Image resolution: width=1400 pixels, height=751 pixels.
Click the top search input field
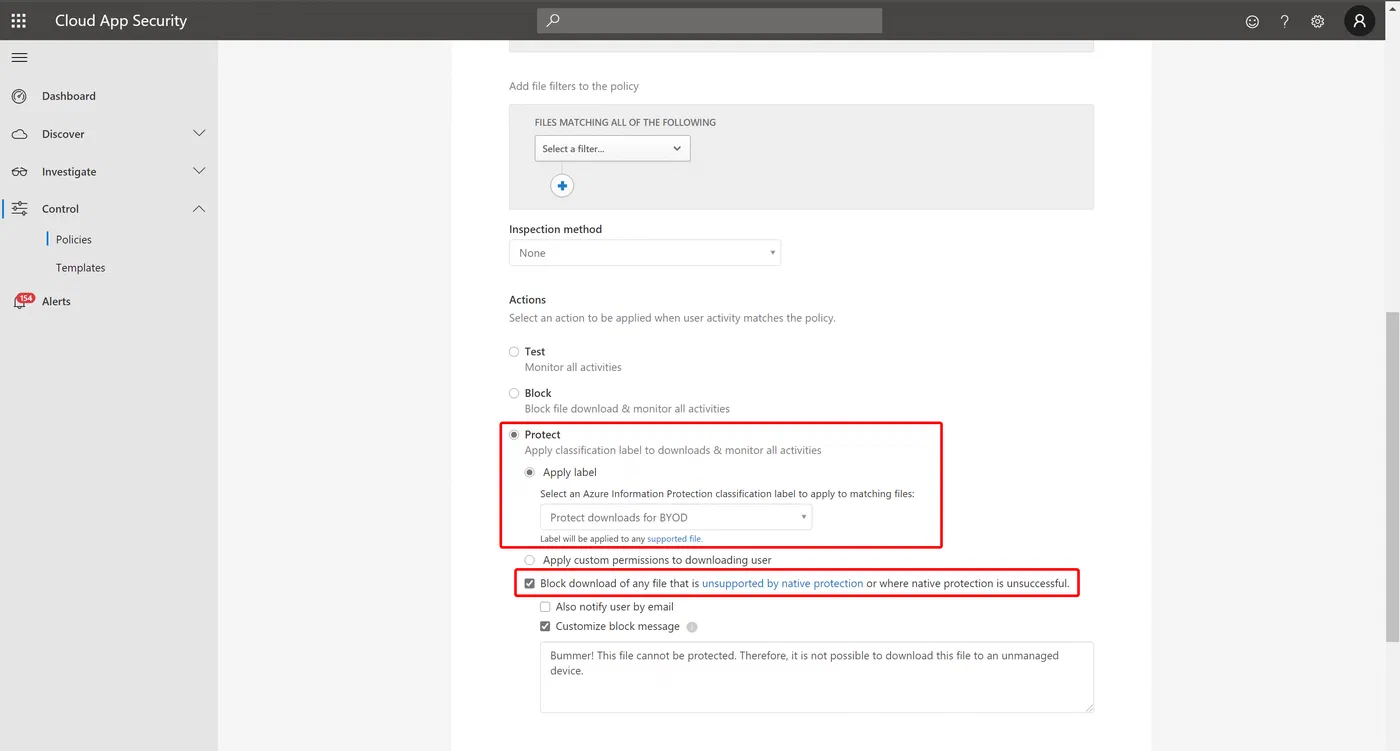(x=710, y=20)
